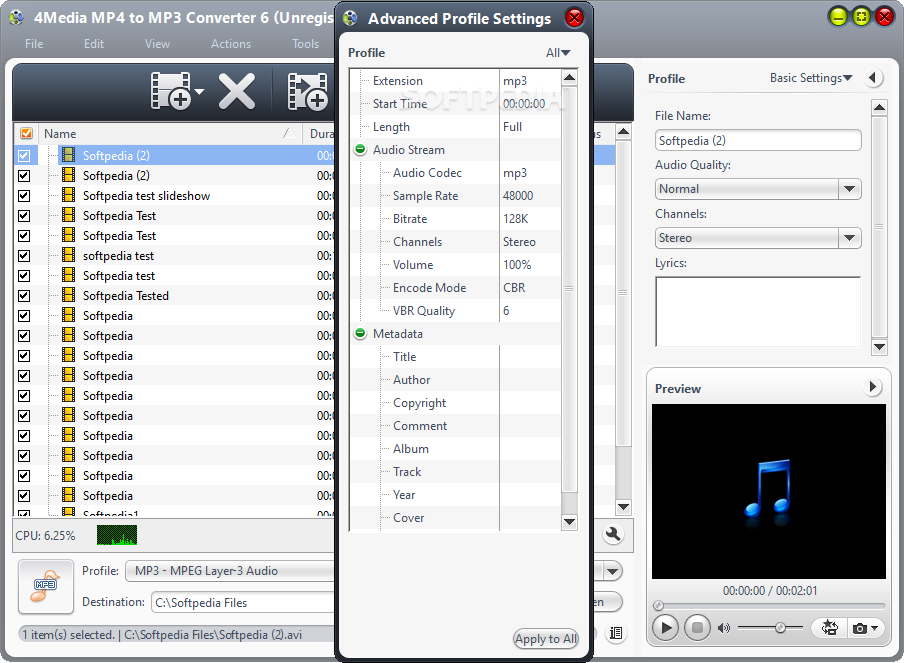Toggle checkbox for Softpedia Tested
904x663 pixels.
pos(24,296)
